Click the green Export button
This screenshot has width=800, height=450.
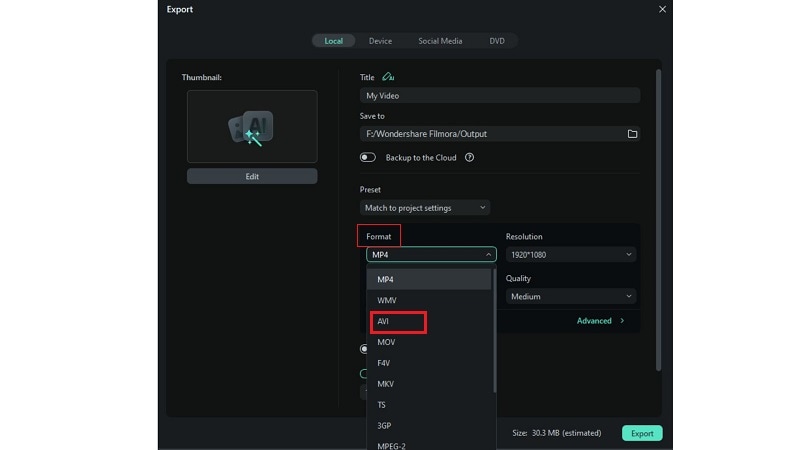tap(642, 433)
